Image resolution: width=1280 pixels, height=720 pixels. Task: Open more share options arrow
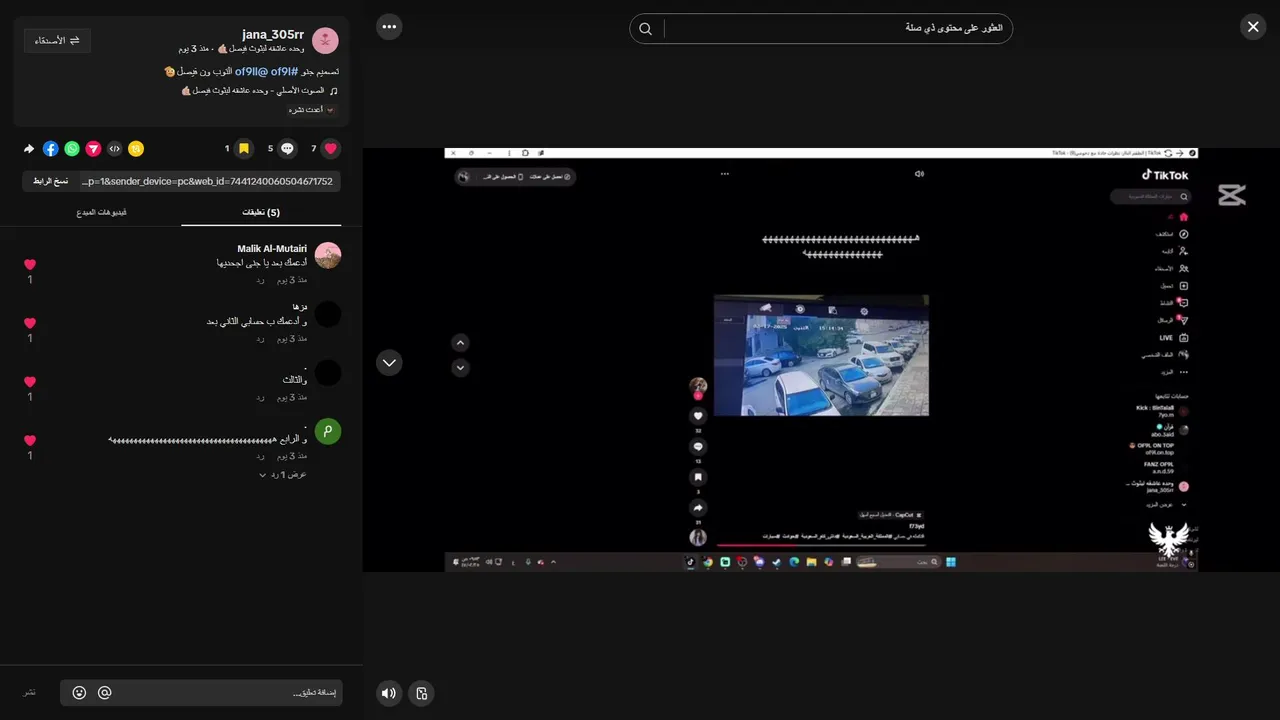point(29,149)
